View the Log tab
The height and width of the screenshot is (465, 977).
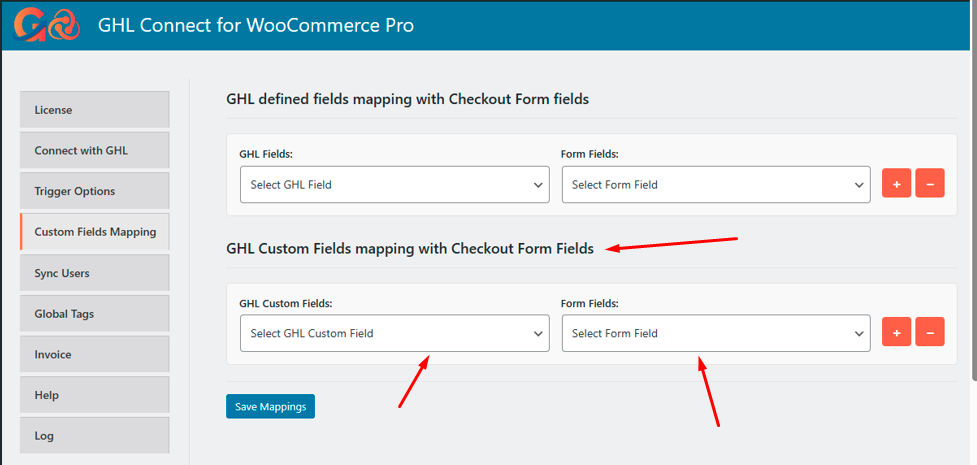[x=94, y=436]
